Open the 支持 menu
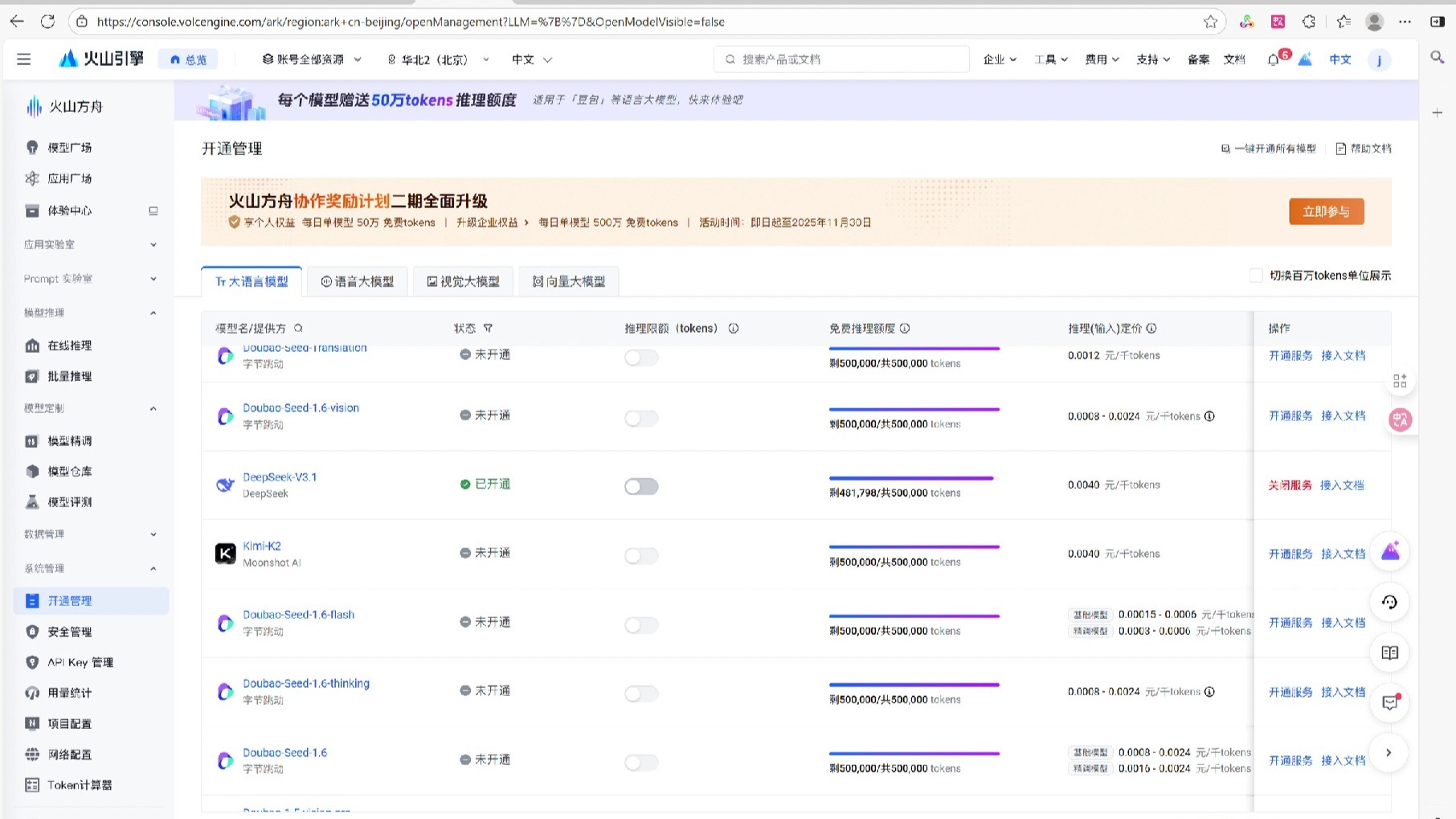The height and width of the screenshot is (819, 1456). coord(1153,59)
